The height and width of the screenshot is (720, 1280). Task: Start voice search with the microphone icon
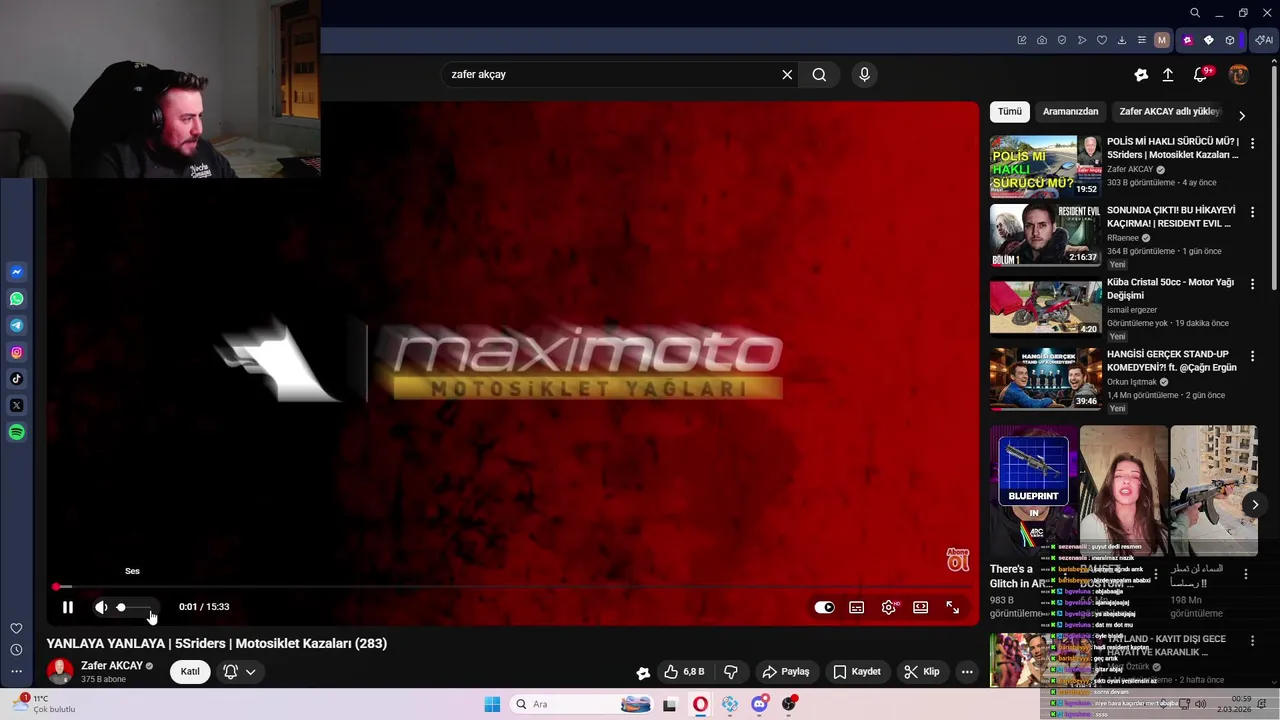coord(865,74)
